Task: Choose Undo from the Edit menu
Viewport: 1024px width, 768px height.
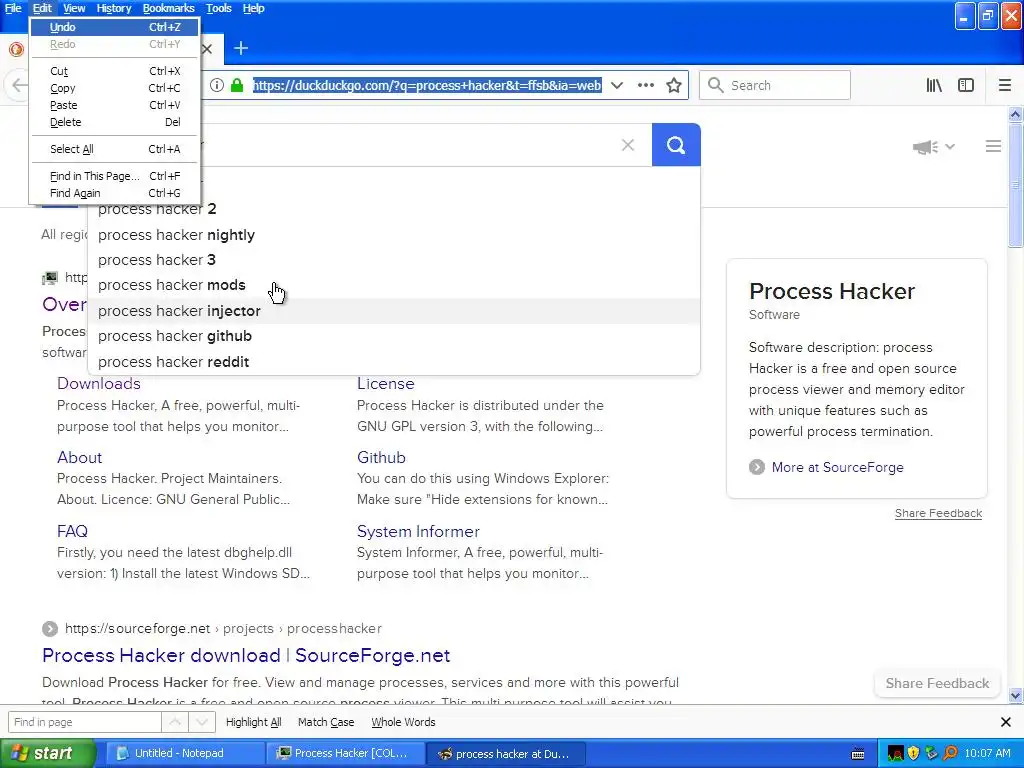Action: (115, 27)
